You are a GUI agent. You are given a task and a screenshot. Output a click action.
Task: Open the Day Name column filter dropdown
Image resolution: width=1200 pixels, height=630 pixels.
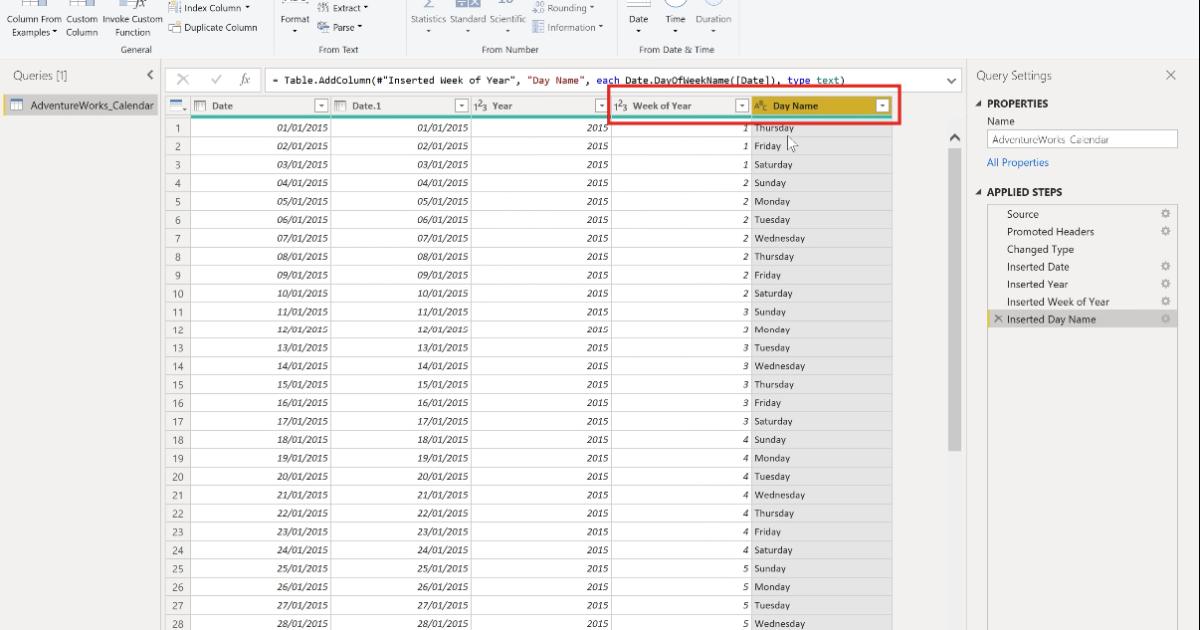coord(881,104)
